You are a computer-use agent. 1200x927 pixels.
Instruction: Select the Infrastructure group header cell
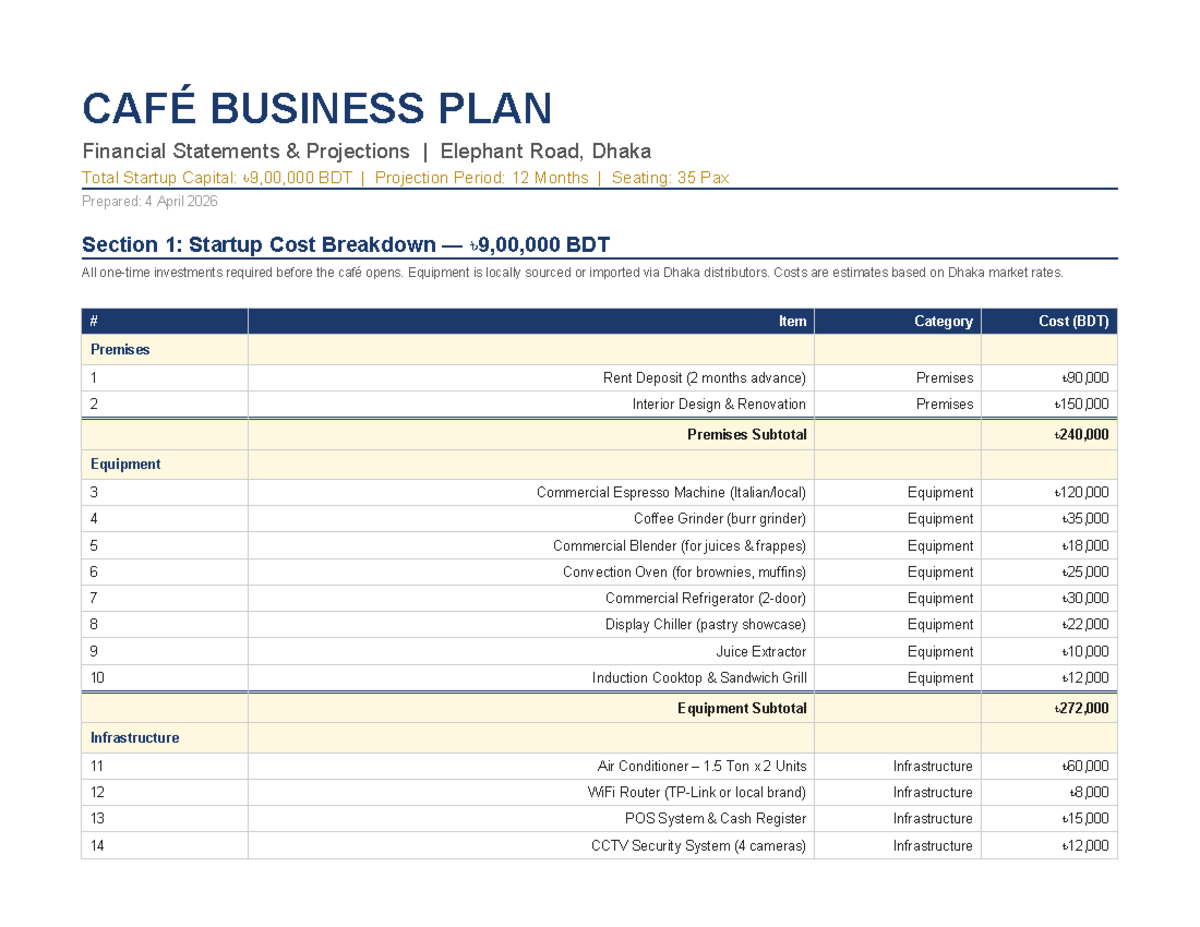coord(164,738)
